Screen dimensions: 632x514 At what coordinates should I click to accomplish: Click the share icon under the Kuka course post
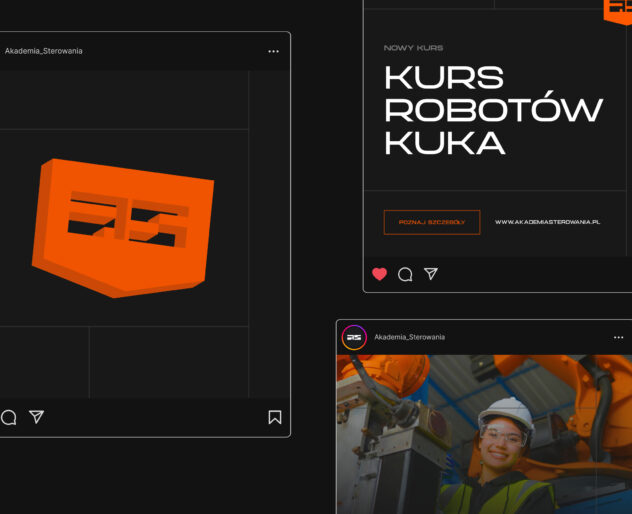pyautogui.click(x=431, y=274)
